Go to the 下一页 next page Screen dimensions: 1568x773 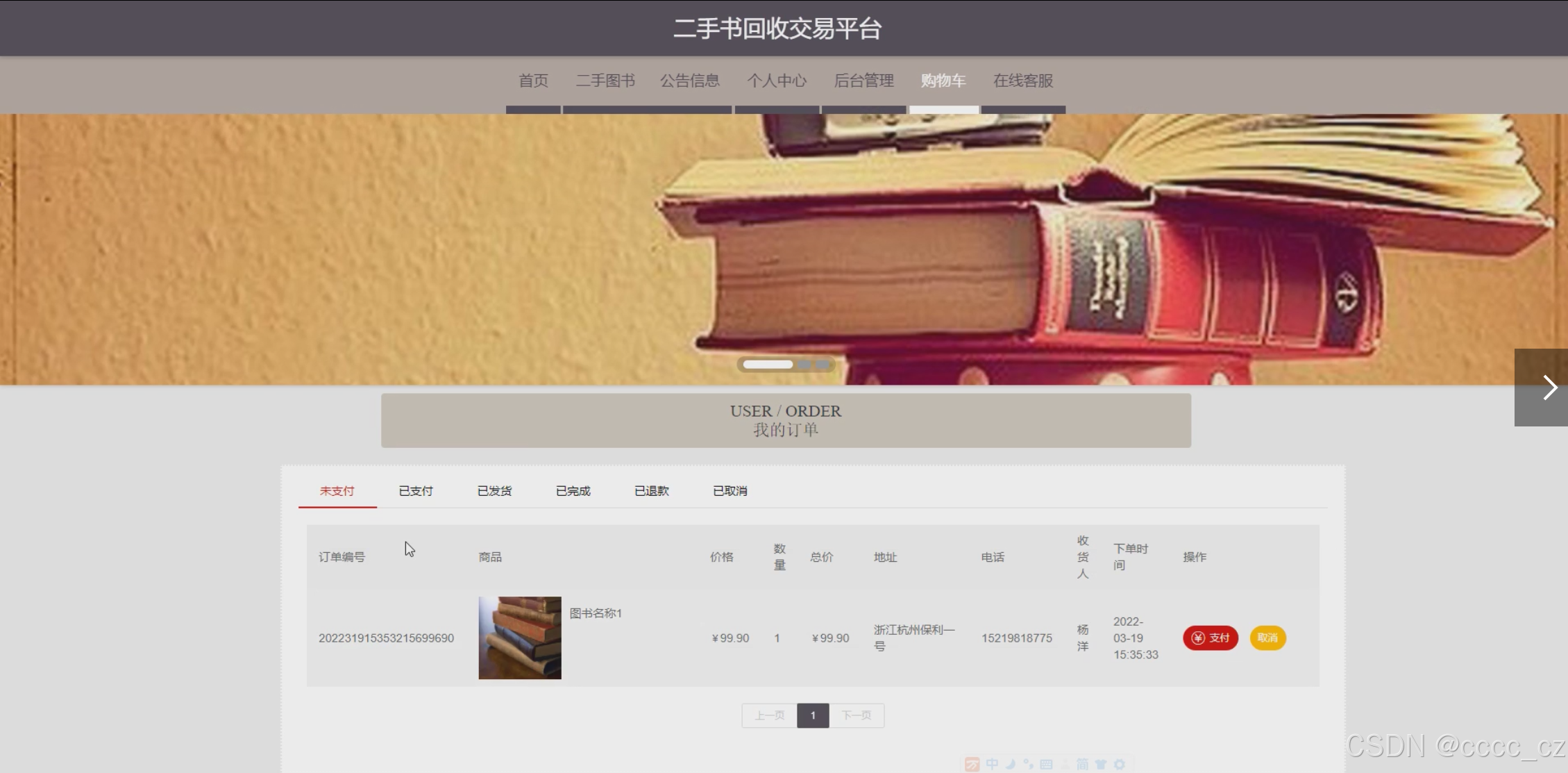[856, 715]
